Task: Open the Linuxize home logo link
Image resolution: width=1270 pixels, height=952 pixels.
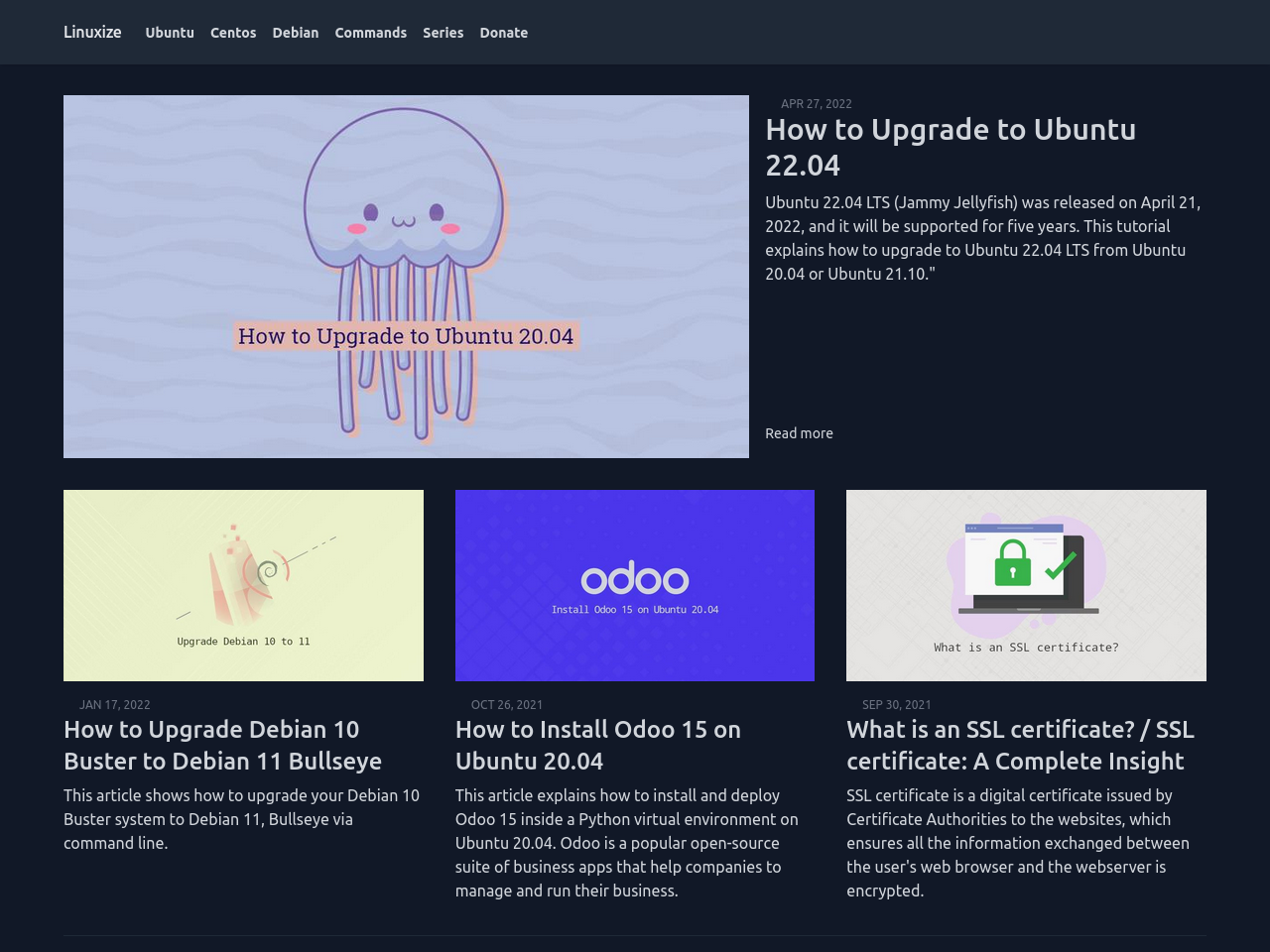Action: (x=92, y=32)
